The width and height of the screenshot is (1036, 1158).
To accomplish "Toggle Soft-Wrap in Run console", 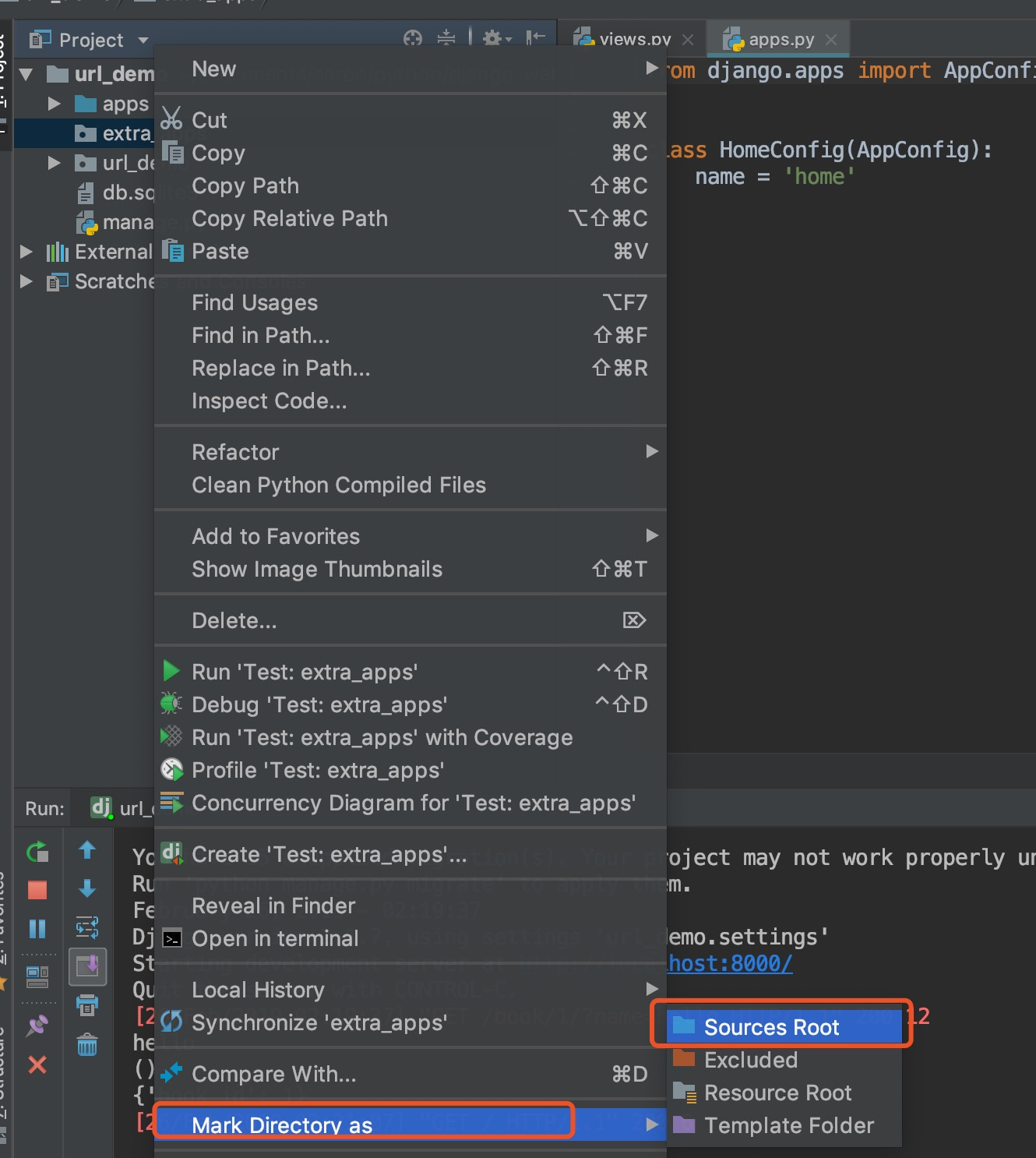I will [x=87, y=927].
